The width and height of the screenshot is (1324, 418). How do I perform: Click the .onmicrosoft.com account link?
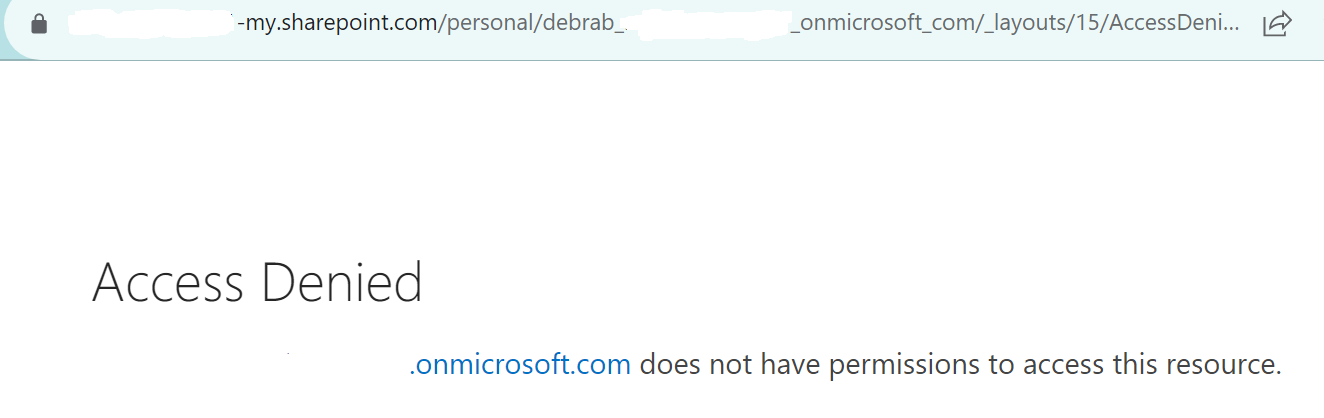[520, 364]
